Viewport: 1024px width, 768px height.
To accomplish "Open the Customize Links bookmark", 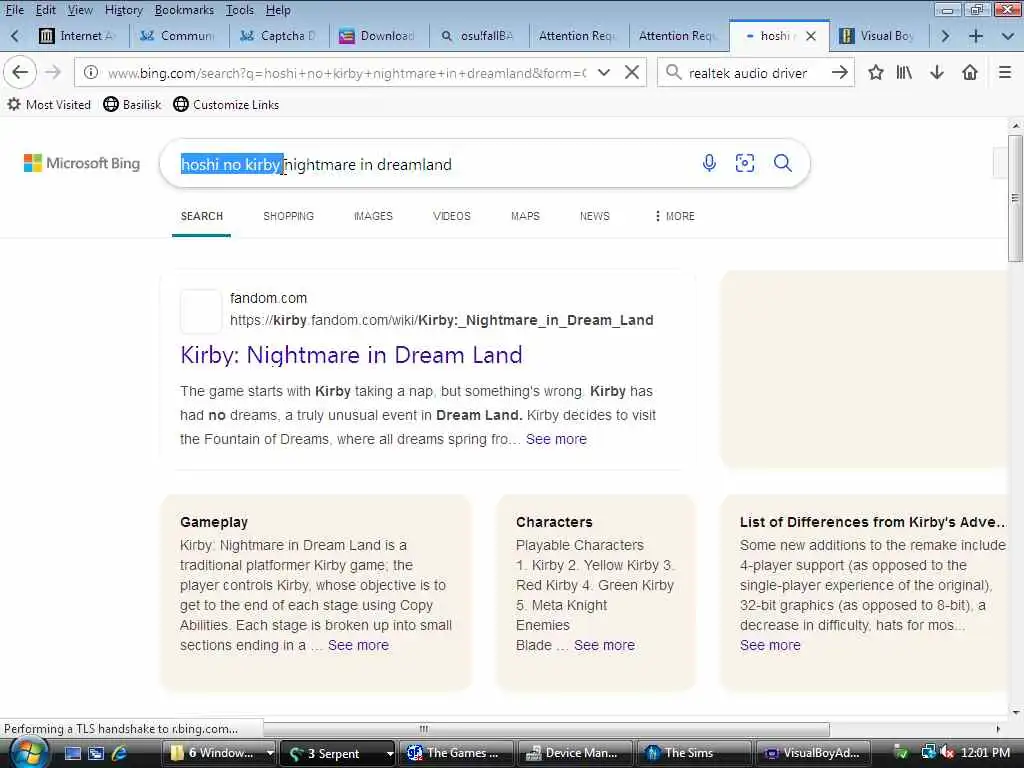I will pyautogui.click(x=227, y=104).
